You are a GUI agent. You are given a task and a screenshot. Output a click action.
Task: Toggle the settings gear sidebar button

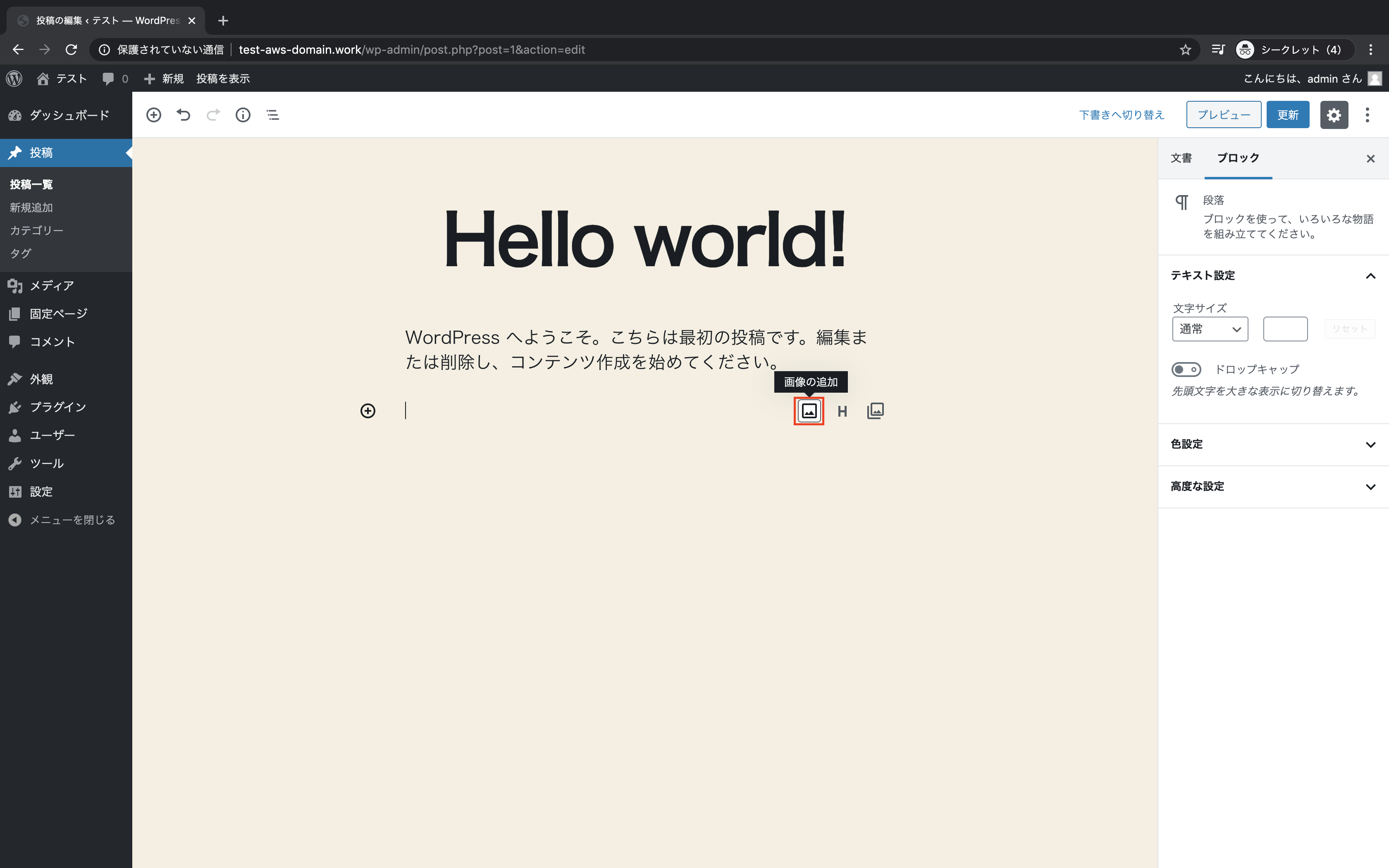1333,115
